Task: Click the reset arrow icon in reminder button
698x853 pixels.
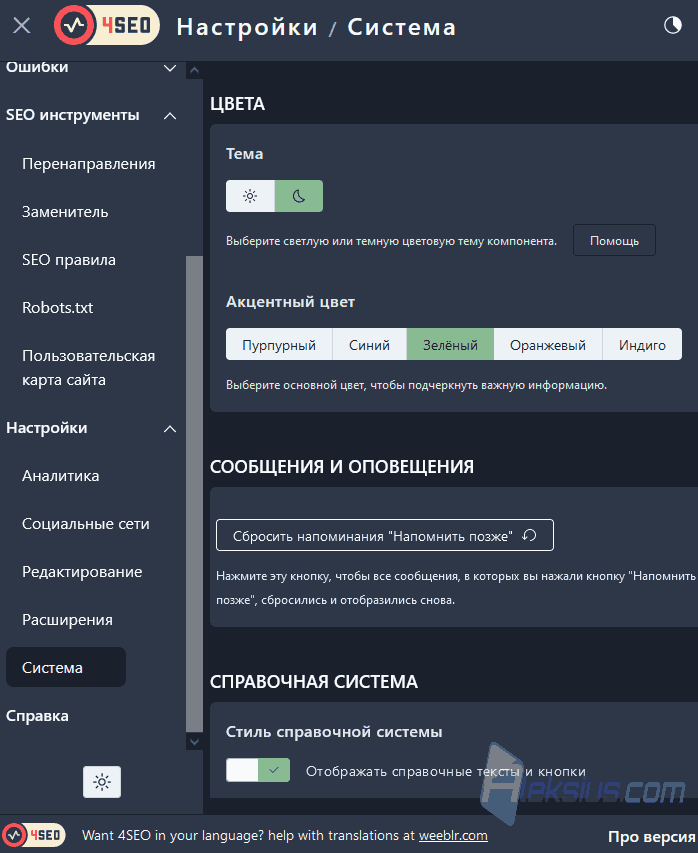Action: click(x=529, y=535)
